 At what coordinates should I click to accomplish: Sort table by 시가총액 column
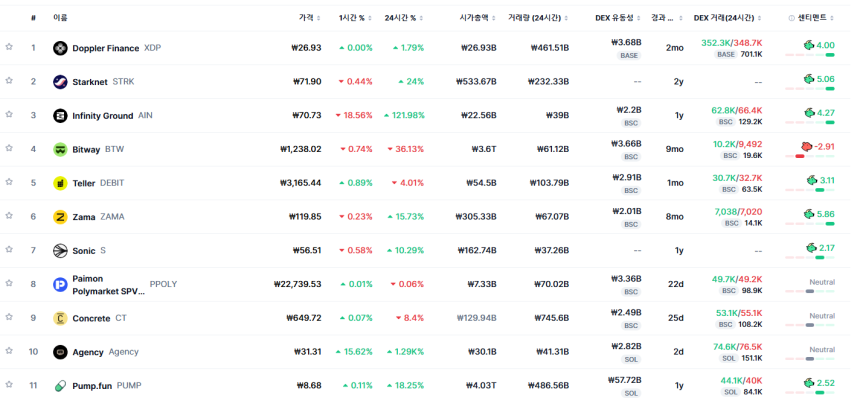478,18
